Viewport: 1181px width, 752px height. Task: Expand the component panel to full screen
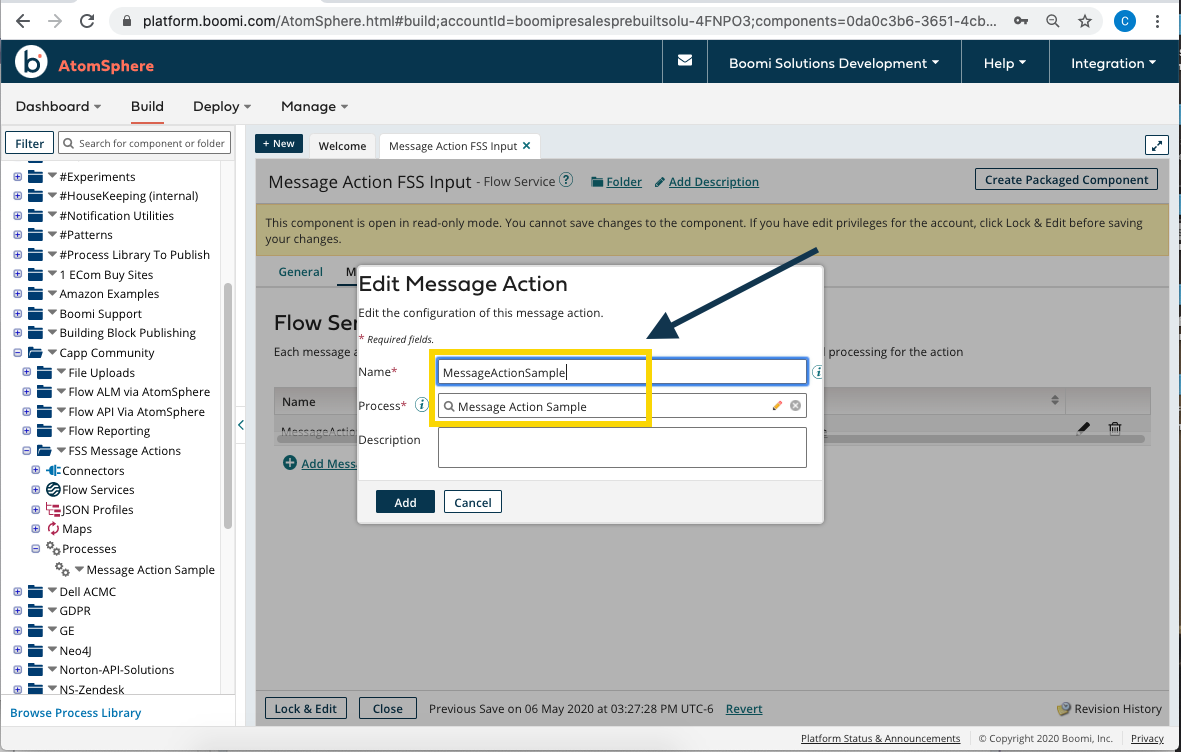pyautogui.click(x=1156, y=145)
